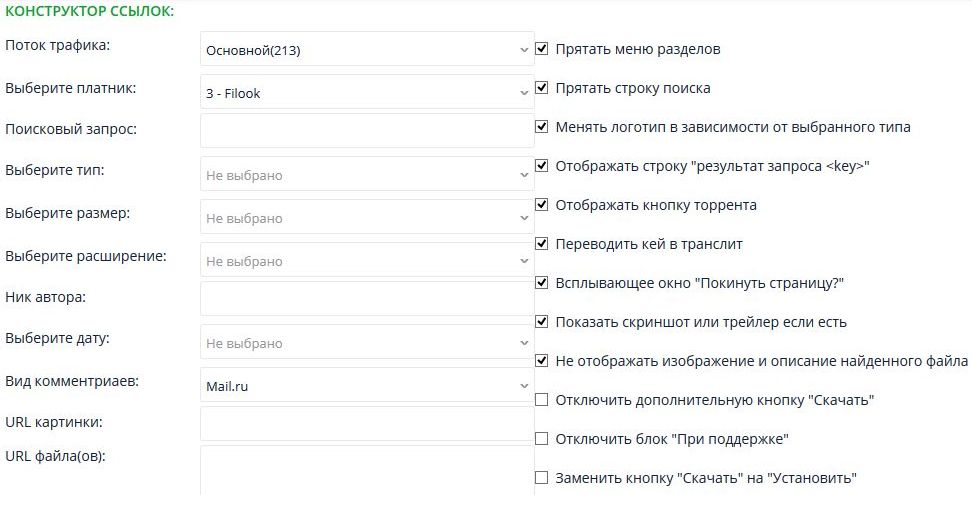Enable "Заменить кнопку Скачать на Установить"
This screenshot has width=972, height=505.
(542, 478)
